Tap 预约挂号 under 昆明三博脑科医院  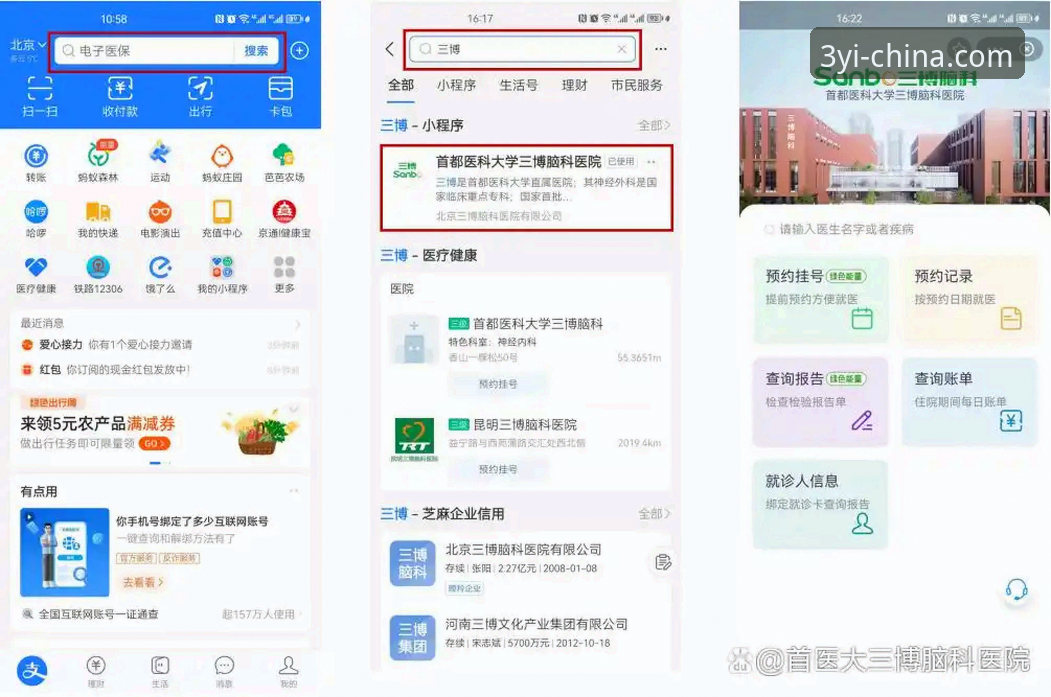click(498, 469)
